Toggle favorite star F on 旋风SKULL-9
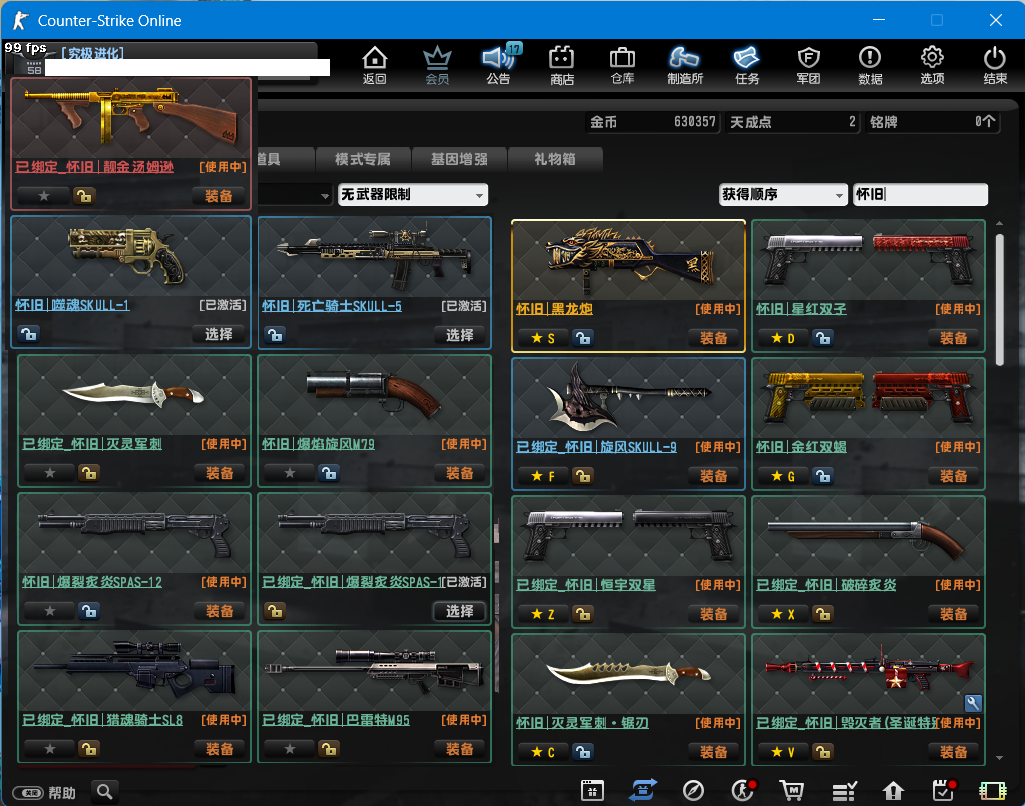This screenshot has height=806, width=1025. [x=543, y=476]
